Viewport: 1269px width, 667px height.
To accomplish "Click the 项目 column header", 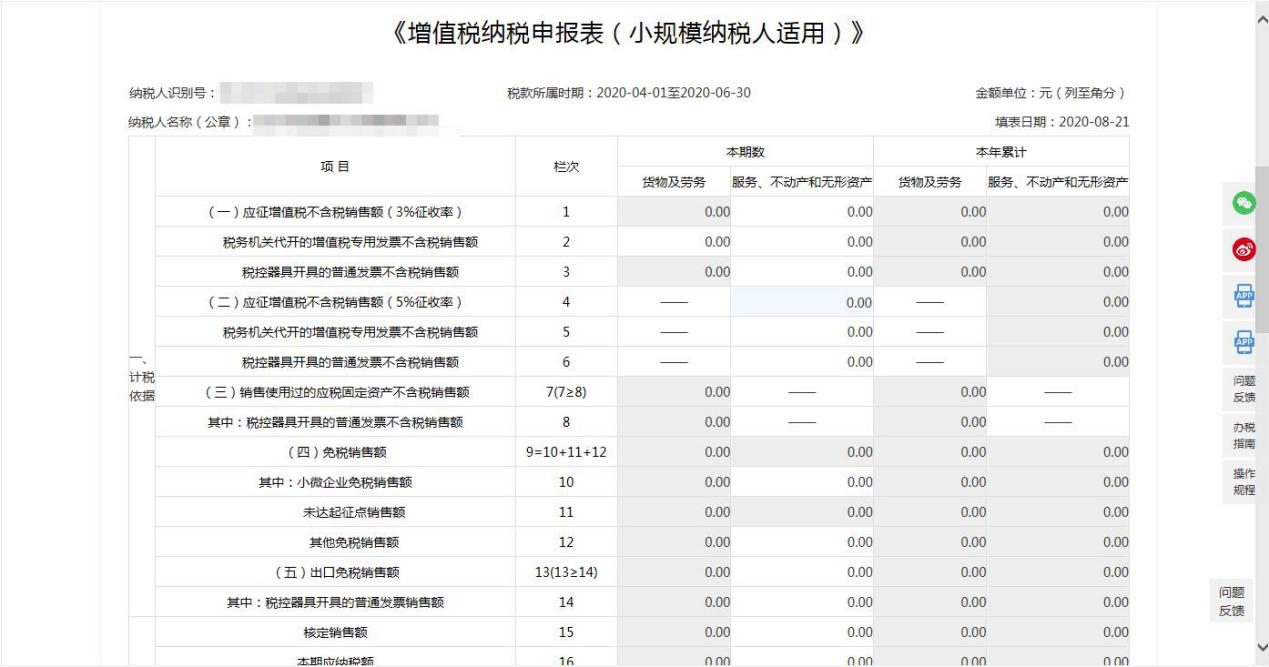I will [x=335, y=167].
